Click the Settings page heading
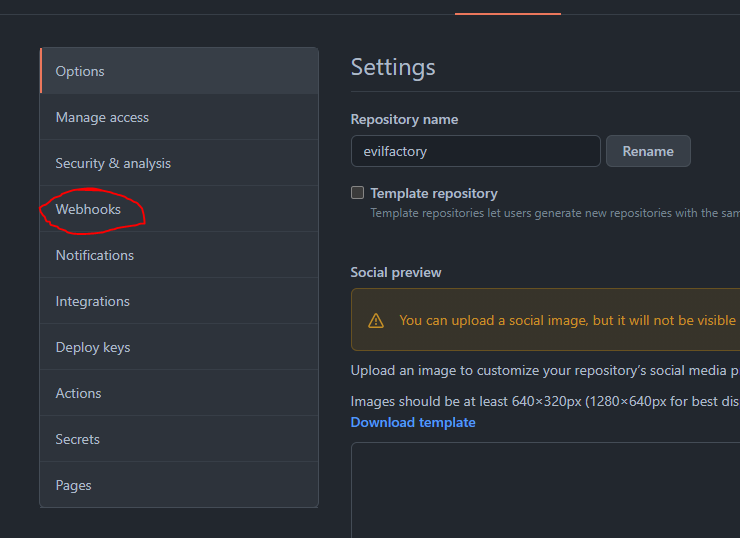The image size is (740, 538). (393, 67)
